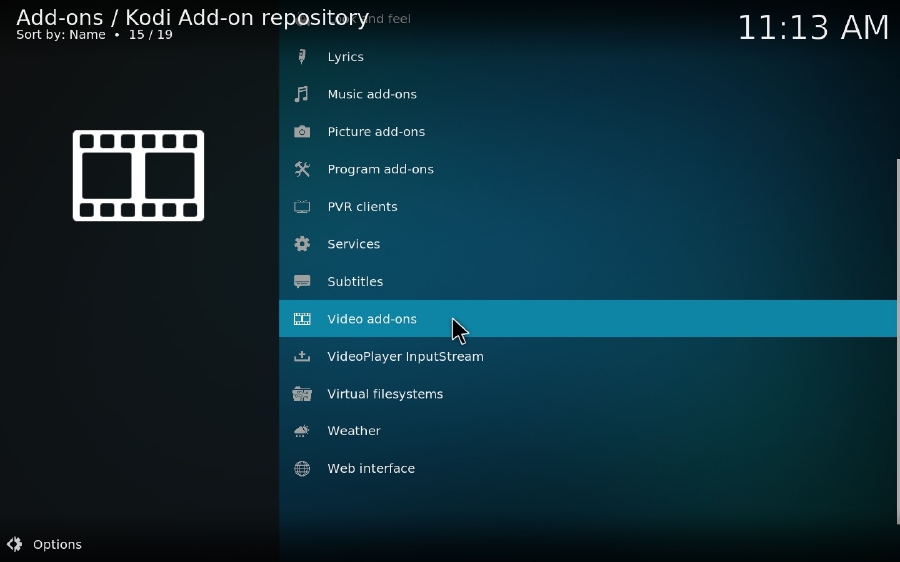The image size is (900, 562).
Task: Click the large film strip category thumbnail
Action: click(x=138, y=176)
